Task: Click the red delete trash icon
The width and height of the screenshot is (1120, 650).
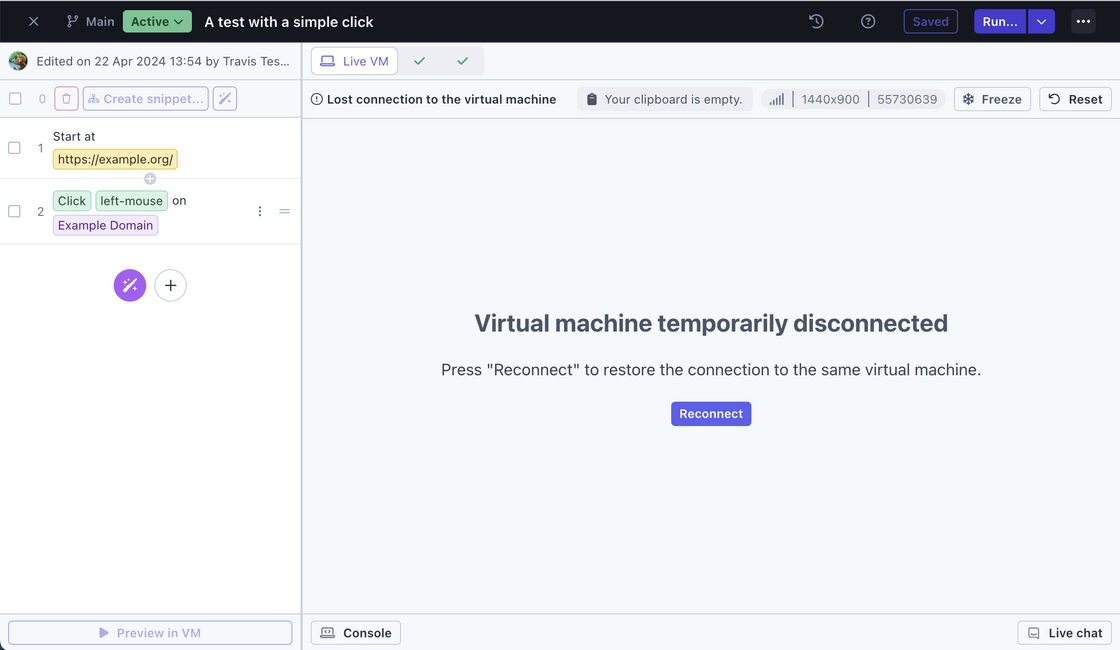Action: pos(66,99)
